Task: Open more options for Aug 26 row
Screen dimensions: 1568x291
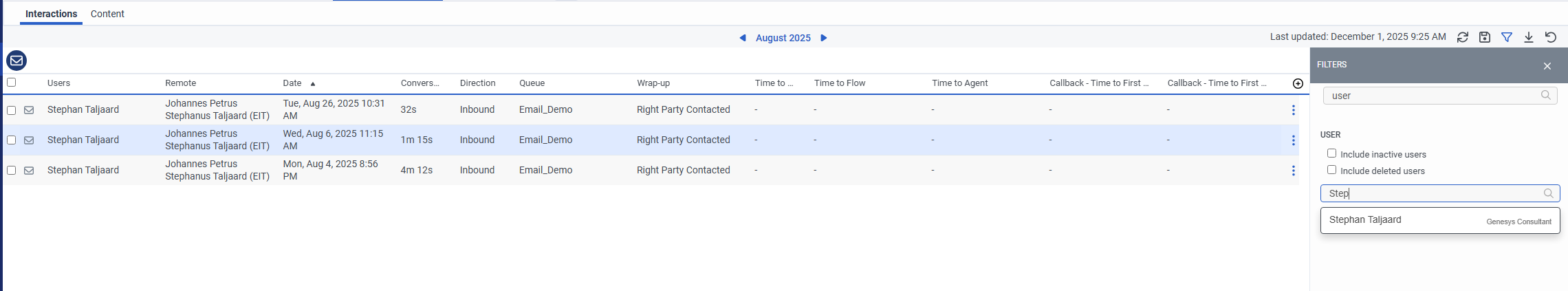Action: tap(1293, 110)
